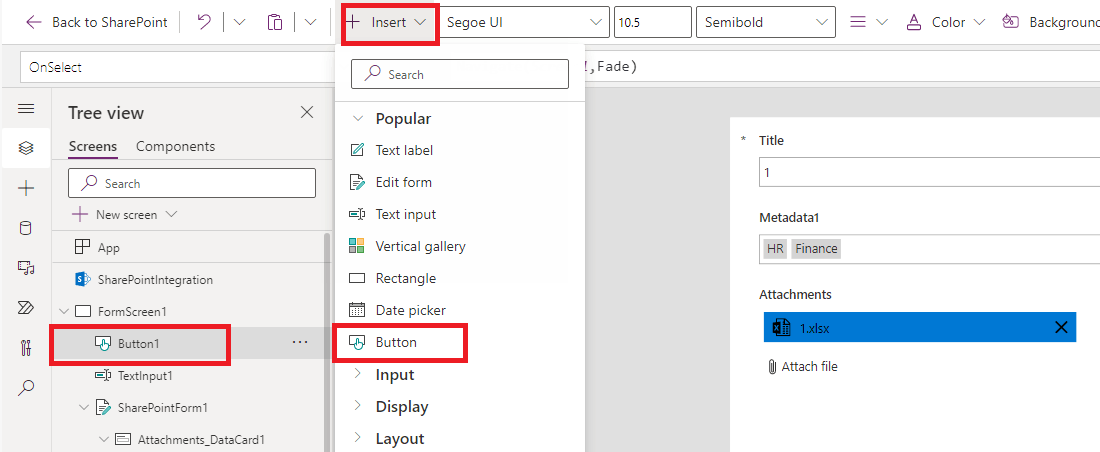This screenshot has width=1100, height=452.
Task: Open the Segoe UI font dropdown
Action: (x=525, y=22)
